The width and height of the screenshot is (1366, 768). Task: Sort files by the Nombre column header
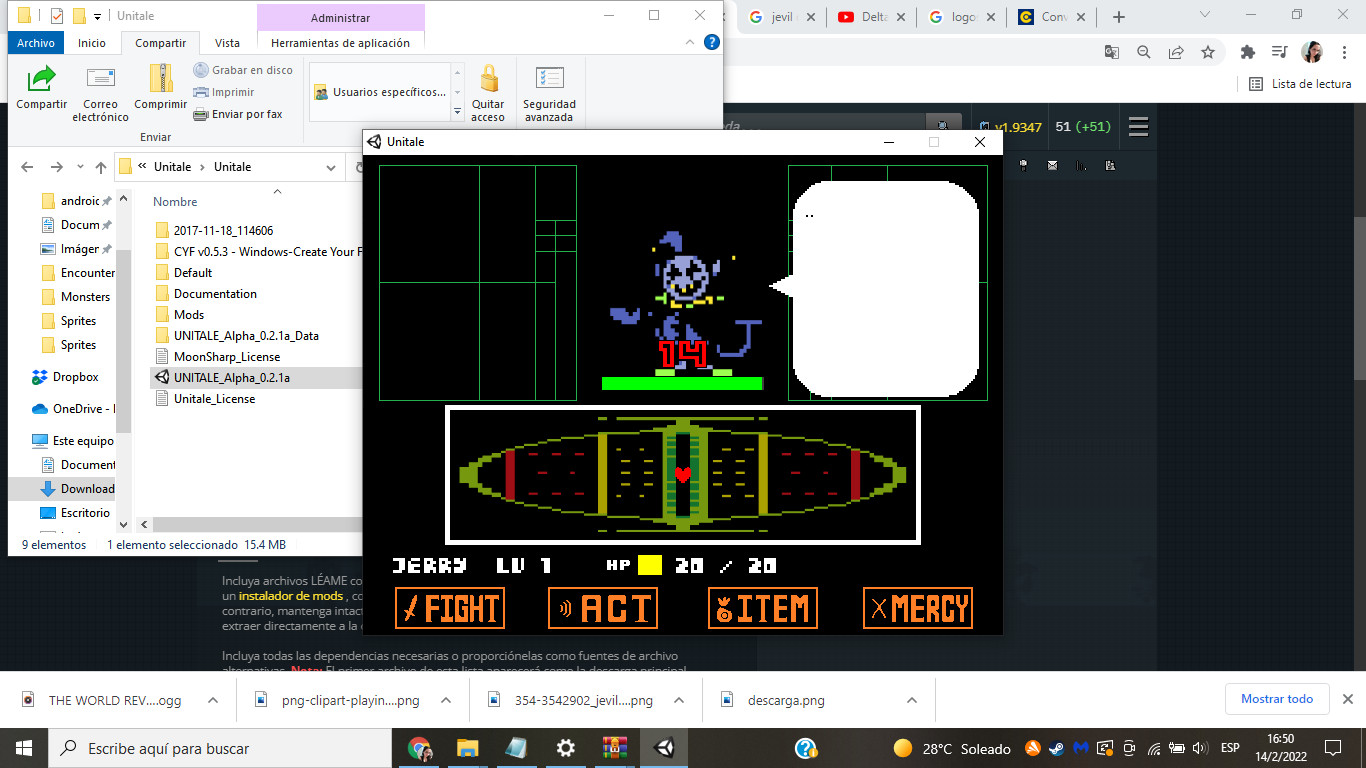coord(175,202)
